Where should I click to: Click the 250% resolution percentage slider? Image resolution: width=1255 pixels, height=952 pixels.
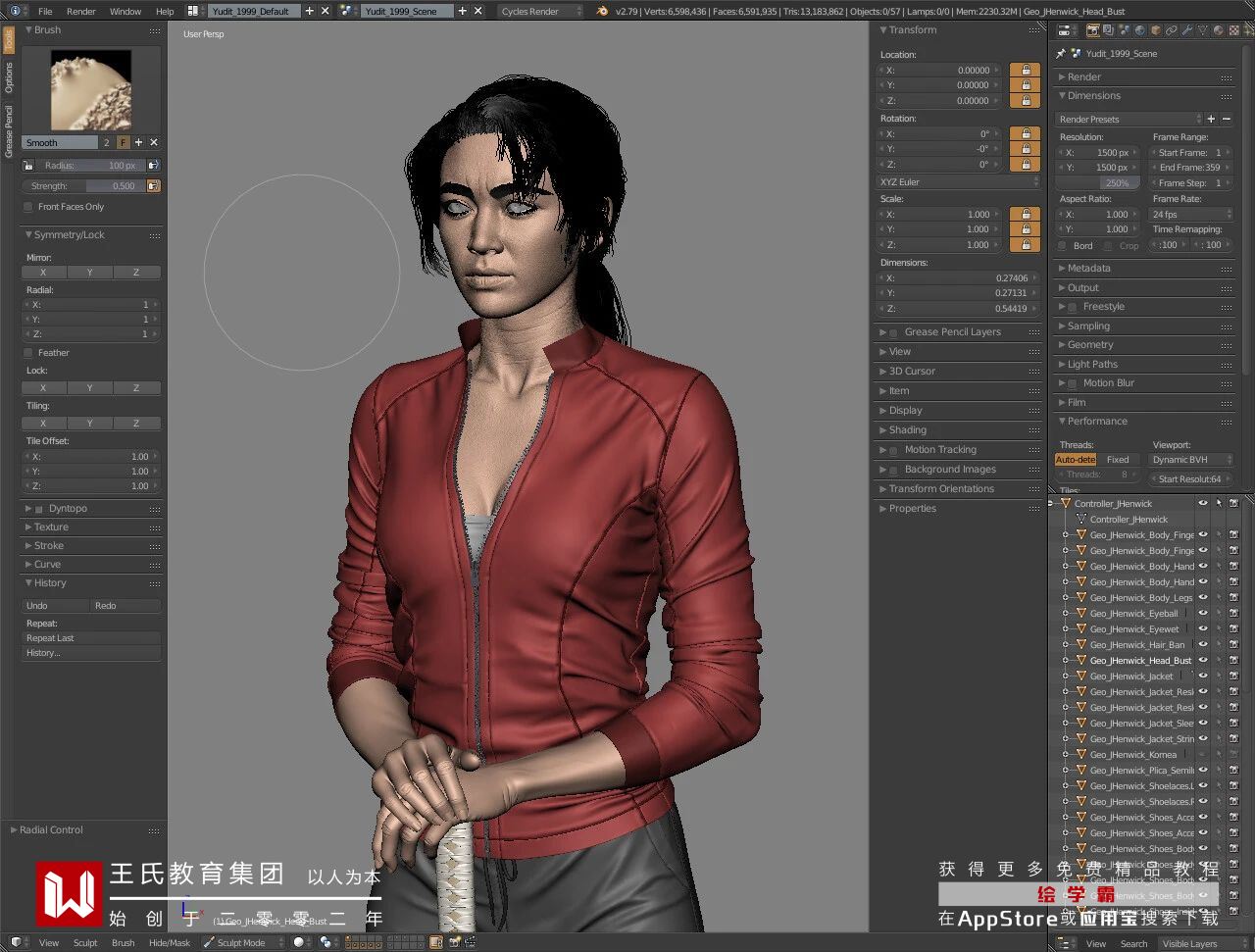(x=1095, y=183)
